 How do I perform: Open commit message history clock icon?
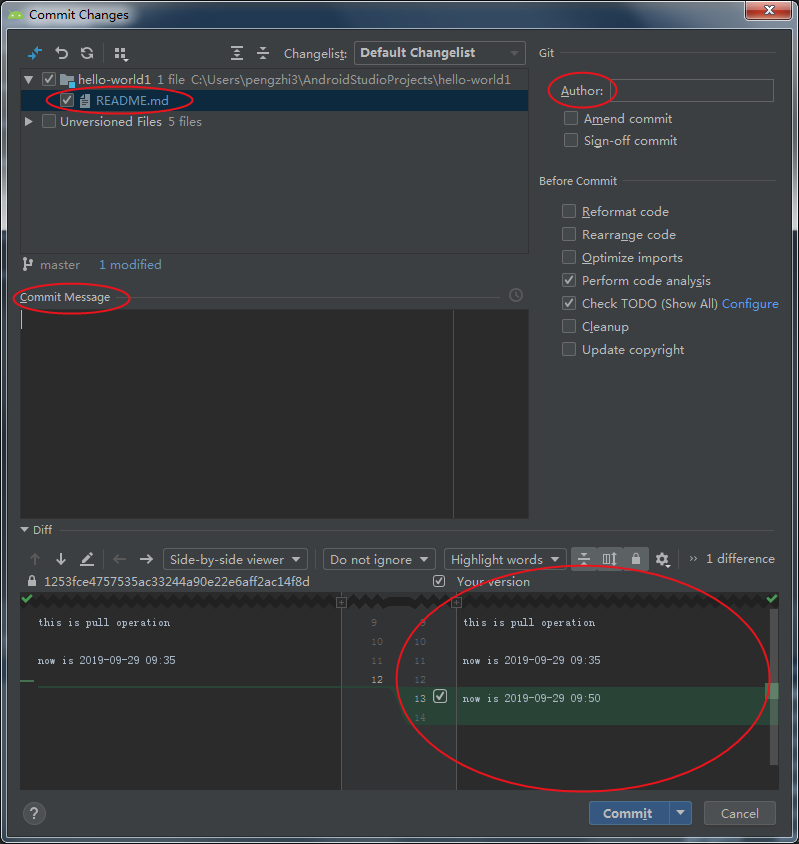[x=516, y=295]
